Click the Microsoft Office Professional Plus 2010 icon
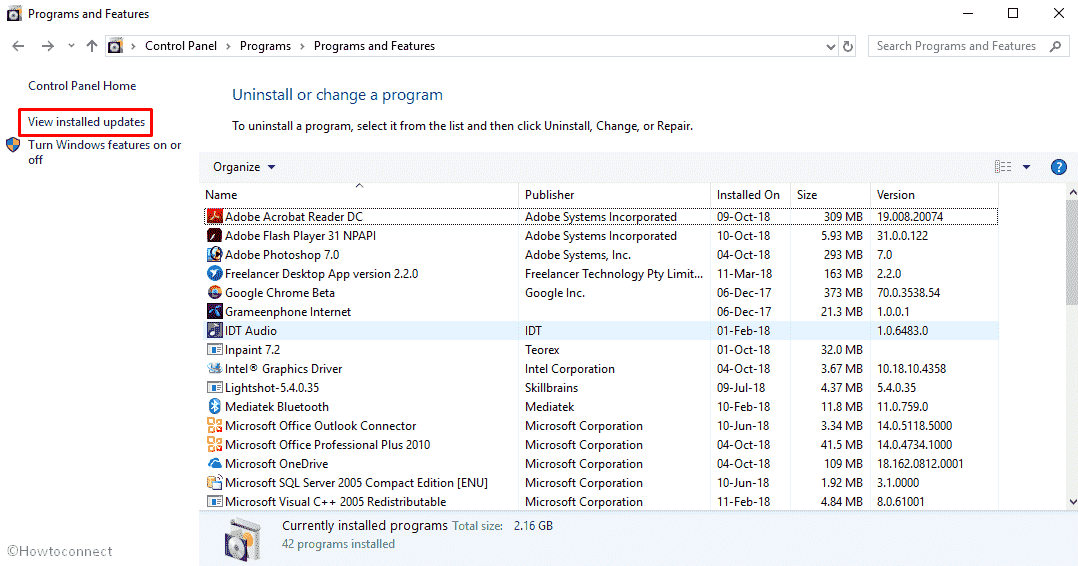1078x566 pixels. pos(214,445)
